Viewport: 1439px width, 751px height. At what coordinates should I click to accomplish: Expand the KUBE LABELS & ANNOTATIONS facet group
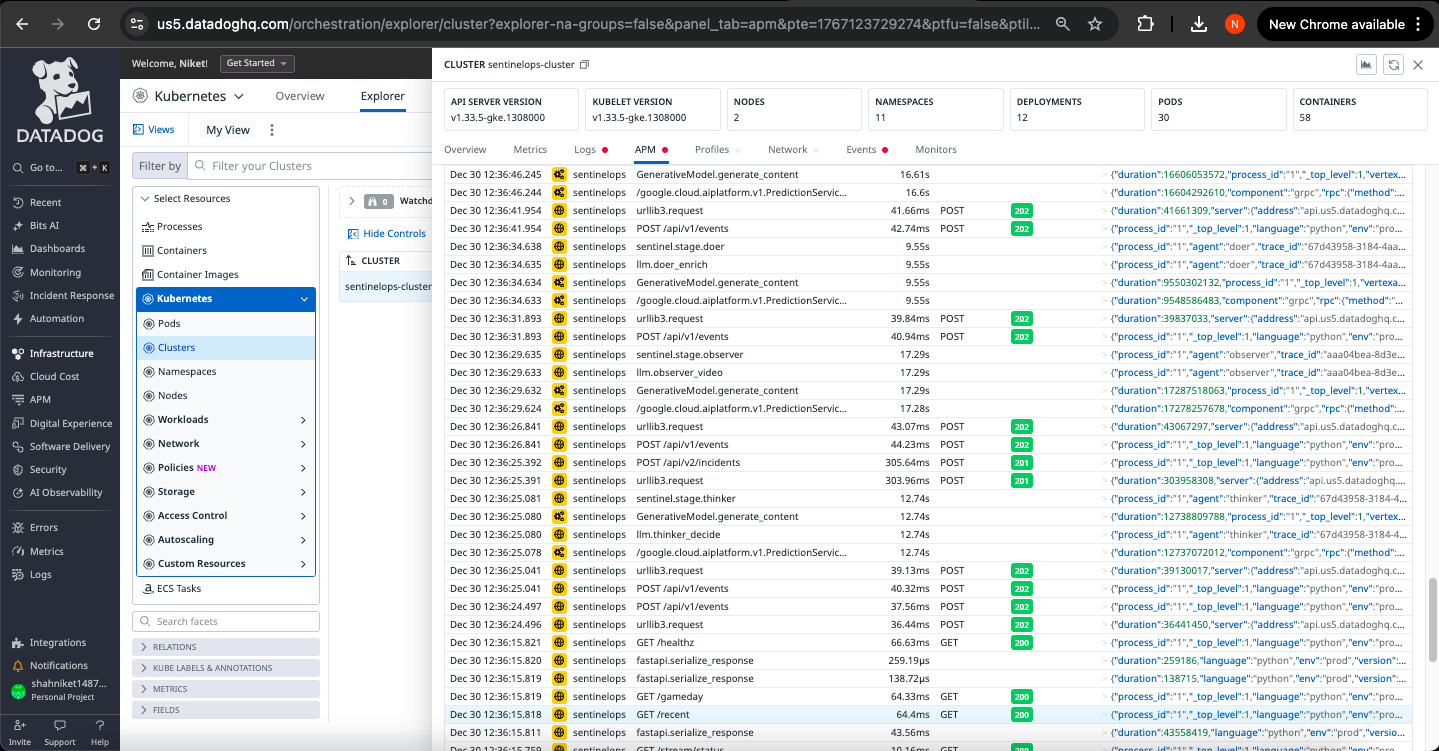coord(226,668)
